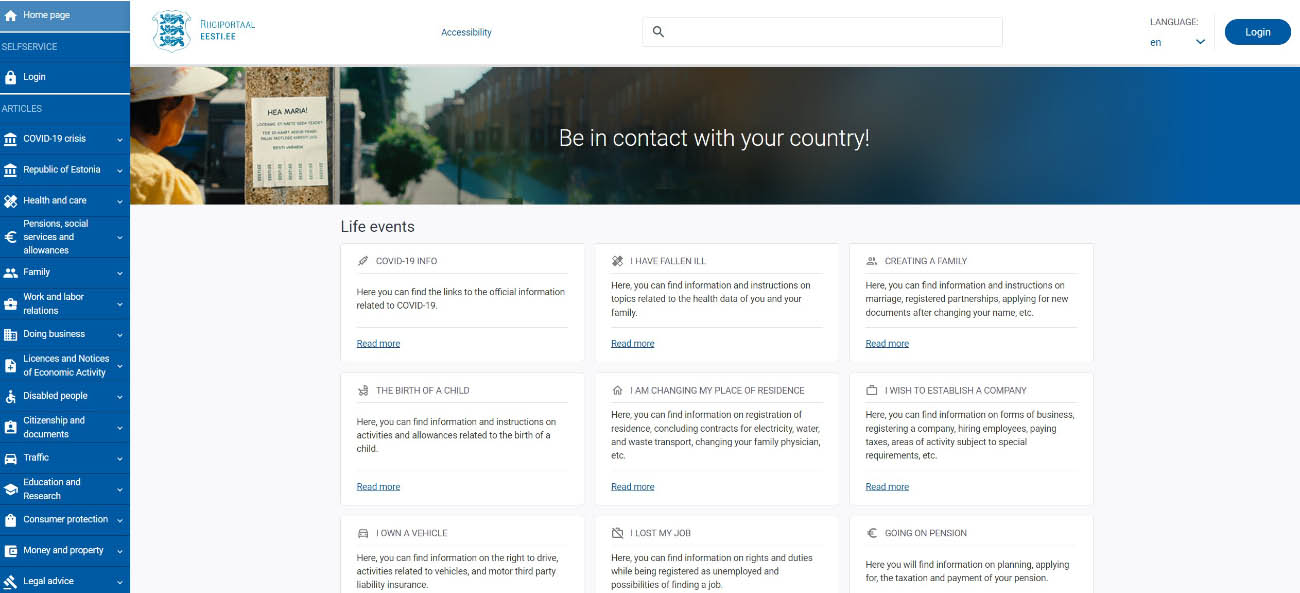Image resolution: width=1300 pixels, height=593 pixels.
Task: Click the Doing business building icon
Action: [11, 335]
